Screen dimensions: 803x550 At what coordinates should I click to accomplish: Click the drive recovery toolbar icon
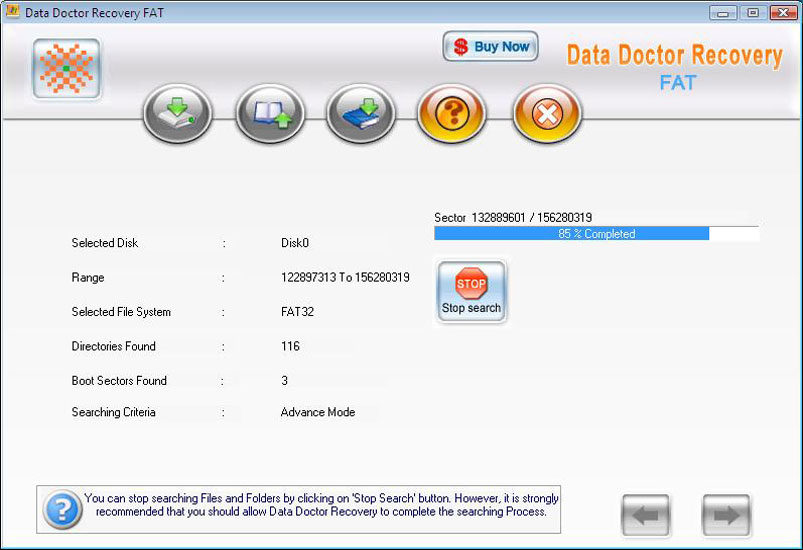pos(177,114)
